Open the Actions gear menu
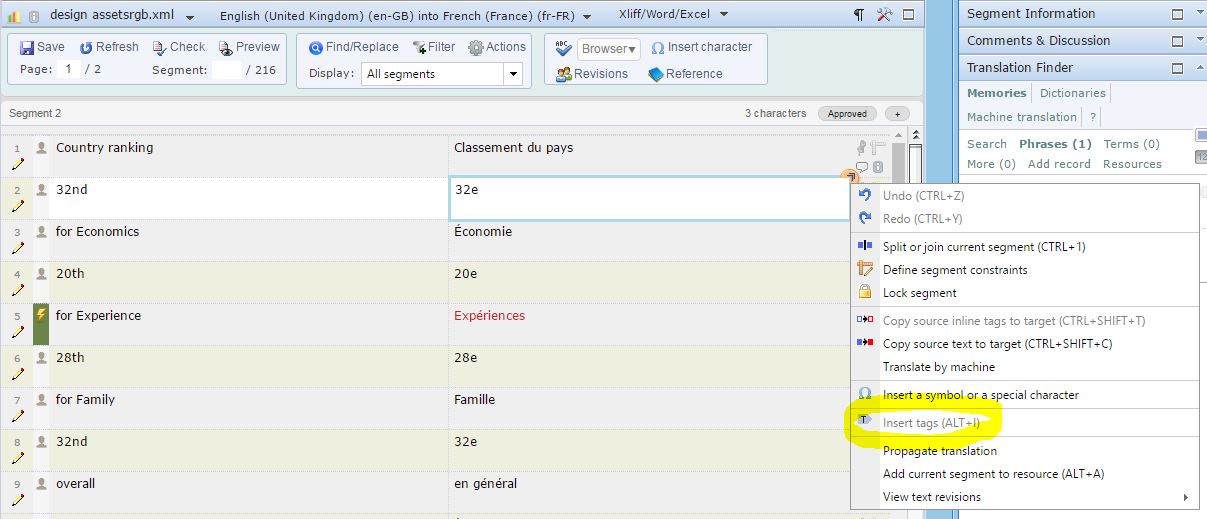Image resolution: width=1207 pixels, height=519 pixels. point(497,47)
